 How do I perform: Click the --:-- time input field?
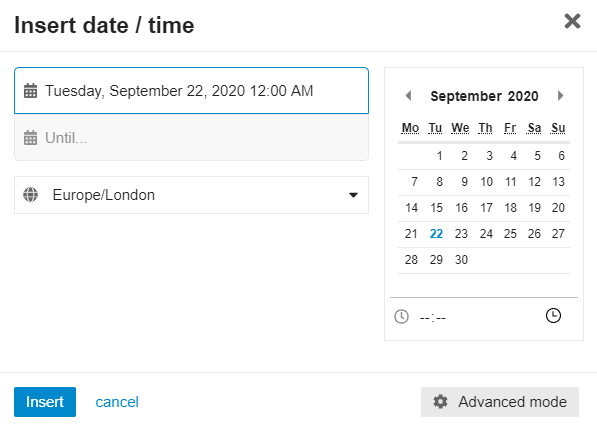[433, 317]
